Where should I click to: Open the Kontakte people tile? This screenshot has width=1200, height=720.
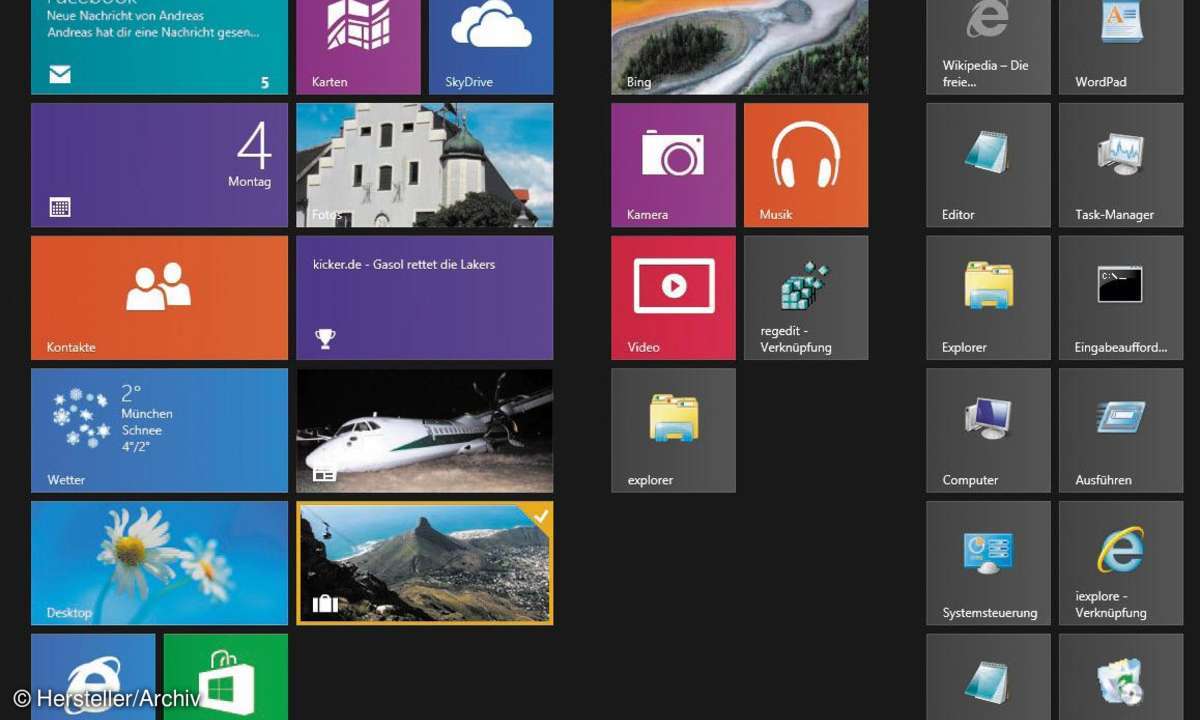pyautogui.click(x=159, y=298)
